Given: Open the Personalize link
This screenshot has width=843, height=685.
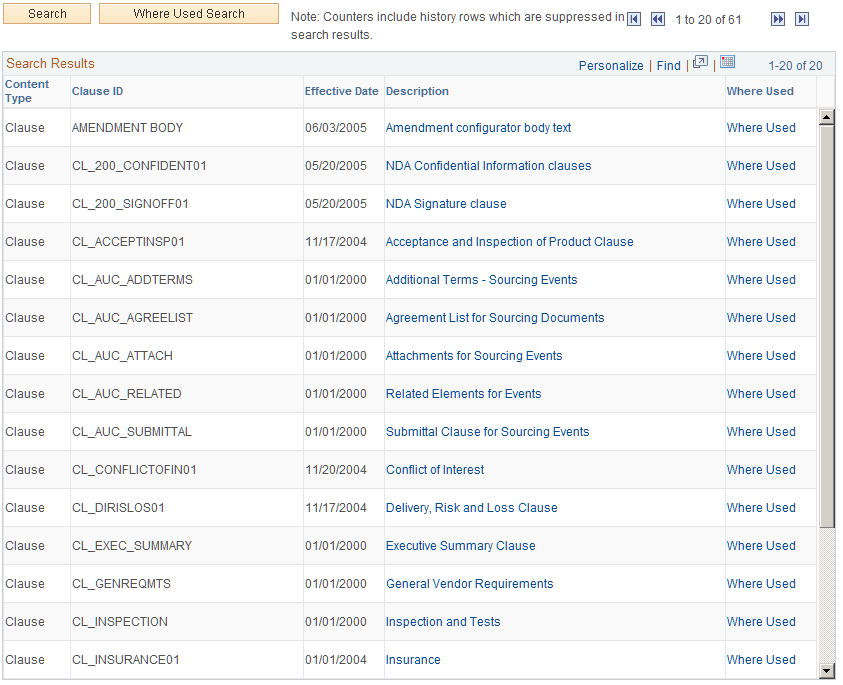Looking at the screenshot, I should click(611, 66).
